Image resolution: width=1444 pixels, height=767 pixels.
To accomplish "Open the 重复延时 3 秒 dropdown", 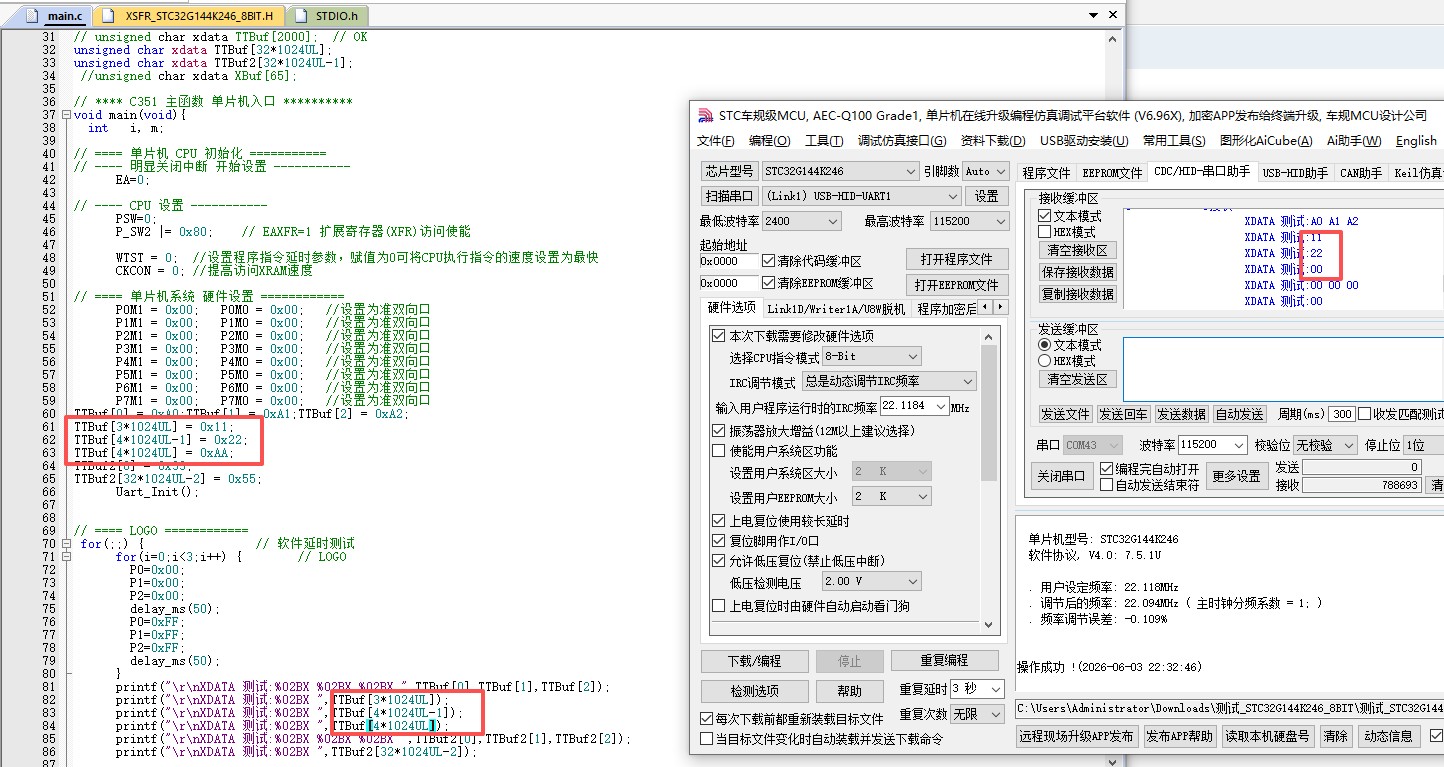I will point(976,689).
